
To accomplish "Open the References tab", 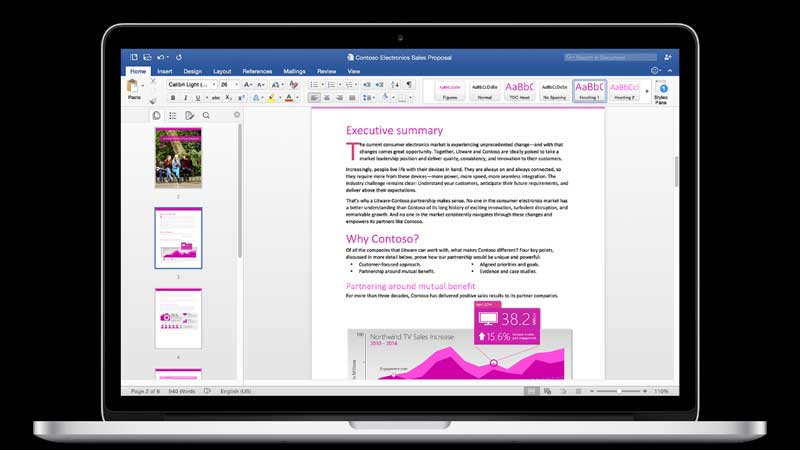I will [257, 71].
